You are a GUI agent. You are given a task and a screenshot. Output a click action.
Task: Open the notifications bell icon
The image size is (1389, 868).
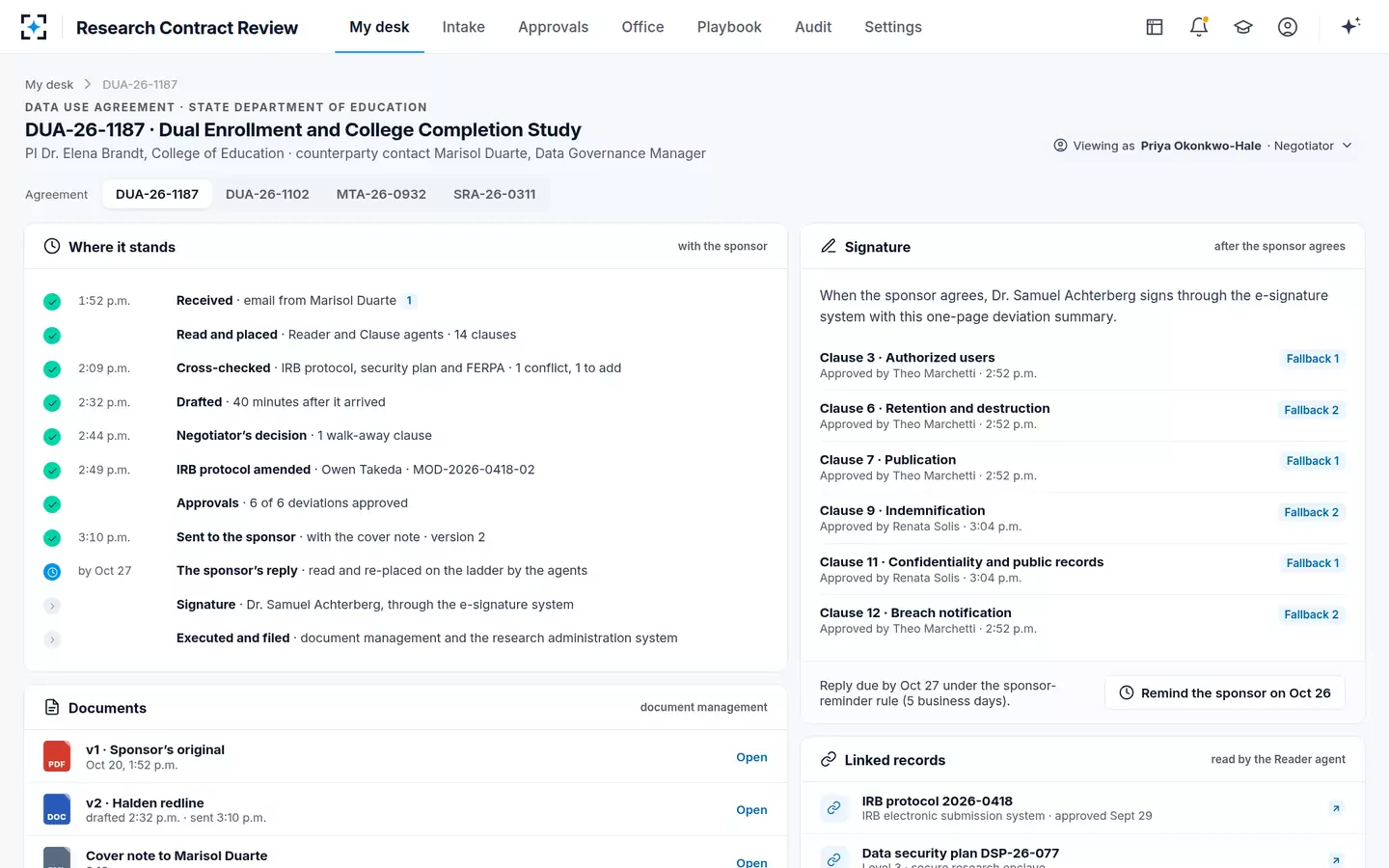[1199, 27]
